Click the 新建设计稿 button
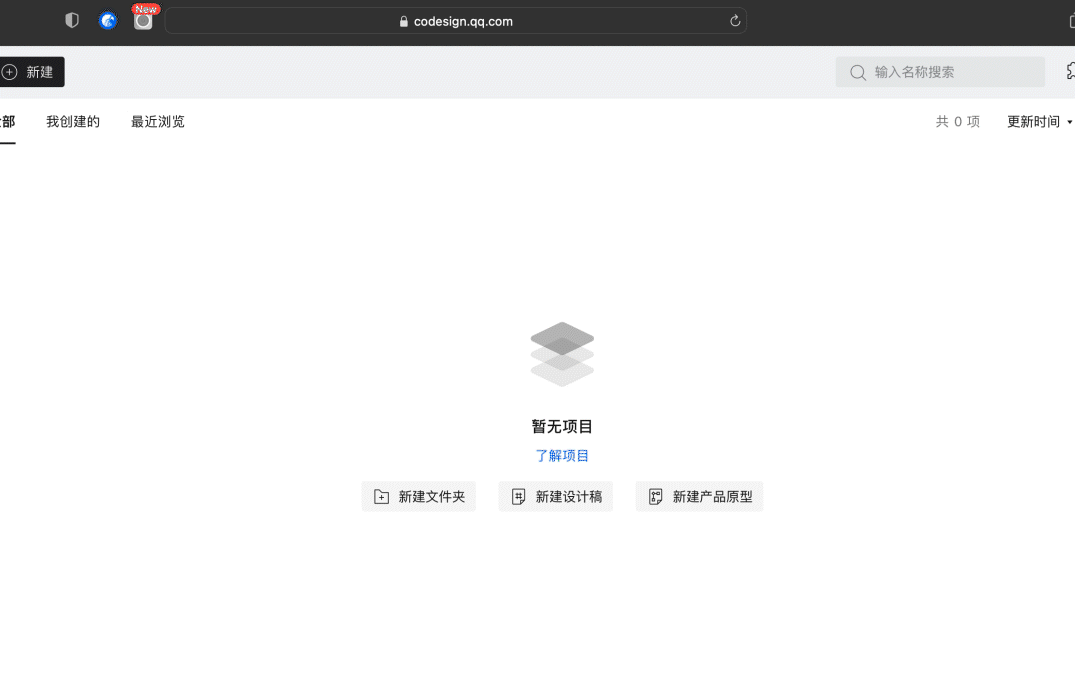The image size is (1075, 700). click(x=555, y=496)
